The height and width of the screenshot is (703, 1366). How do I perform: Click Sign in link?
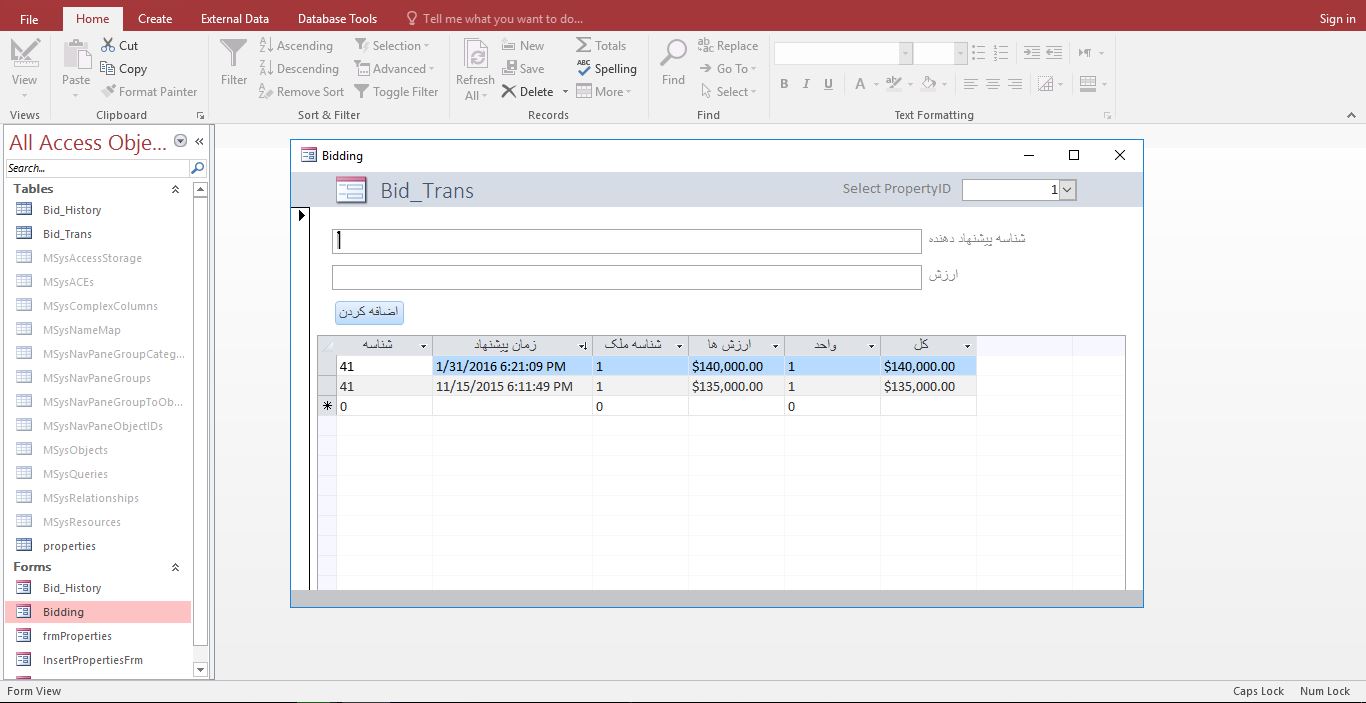pyautogui.click(x=1337, y=19)
